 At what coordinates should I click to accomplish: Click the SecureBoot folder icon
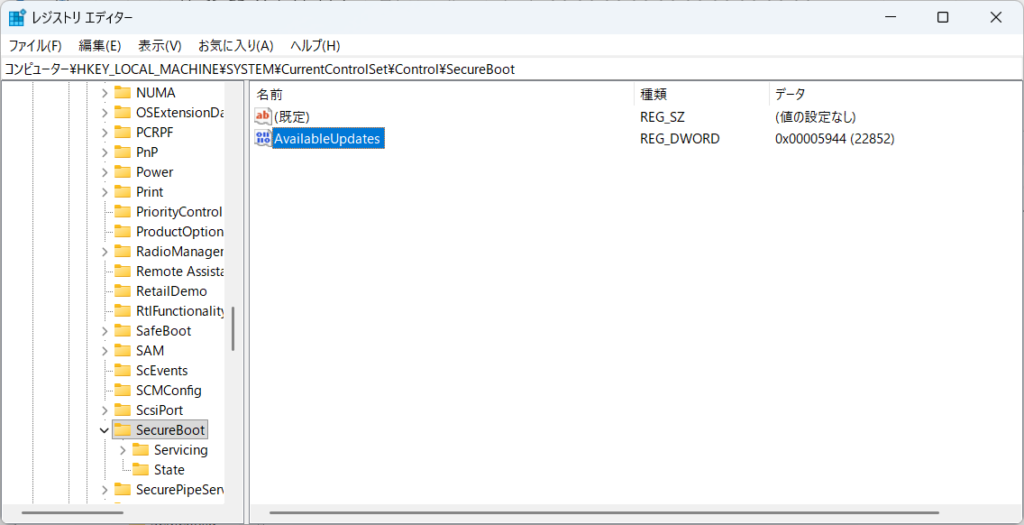tap(122, 430)
